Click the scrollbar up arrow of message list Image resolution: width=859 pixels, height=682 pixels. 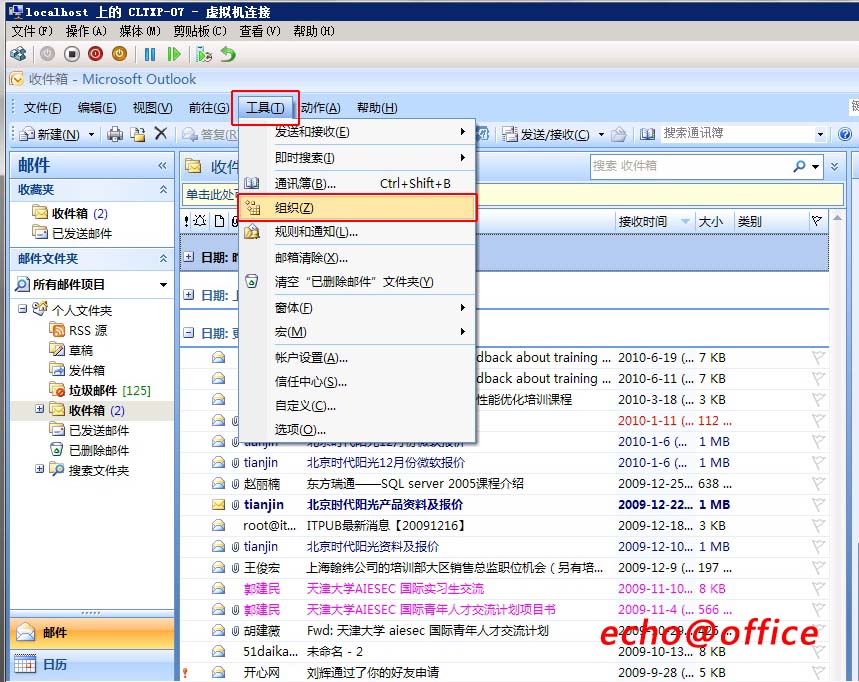[x=837, y=218]
